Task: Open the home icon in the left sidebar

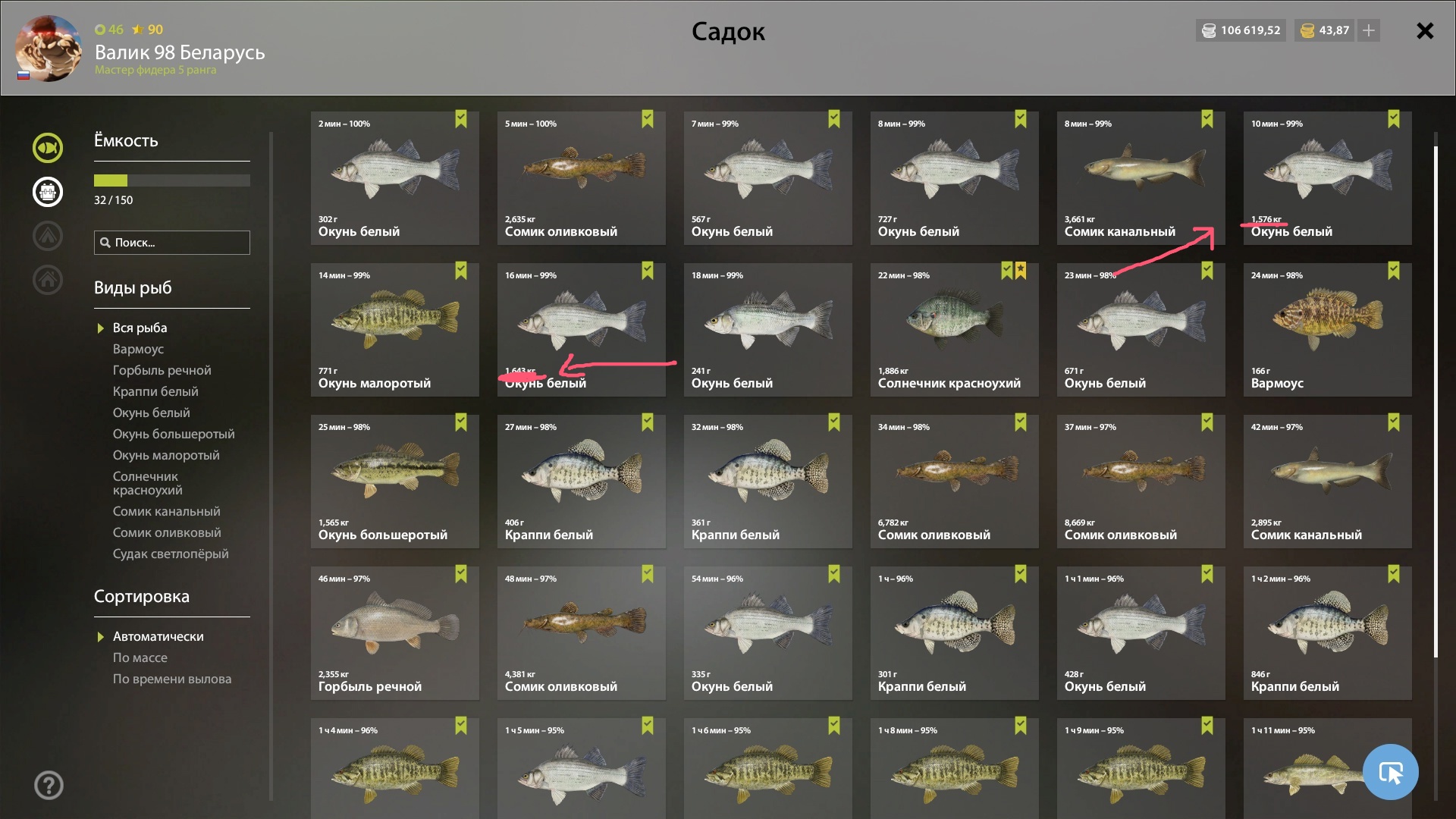Action: click(48, 280)
